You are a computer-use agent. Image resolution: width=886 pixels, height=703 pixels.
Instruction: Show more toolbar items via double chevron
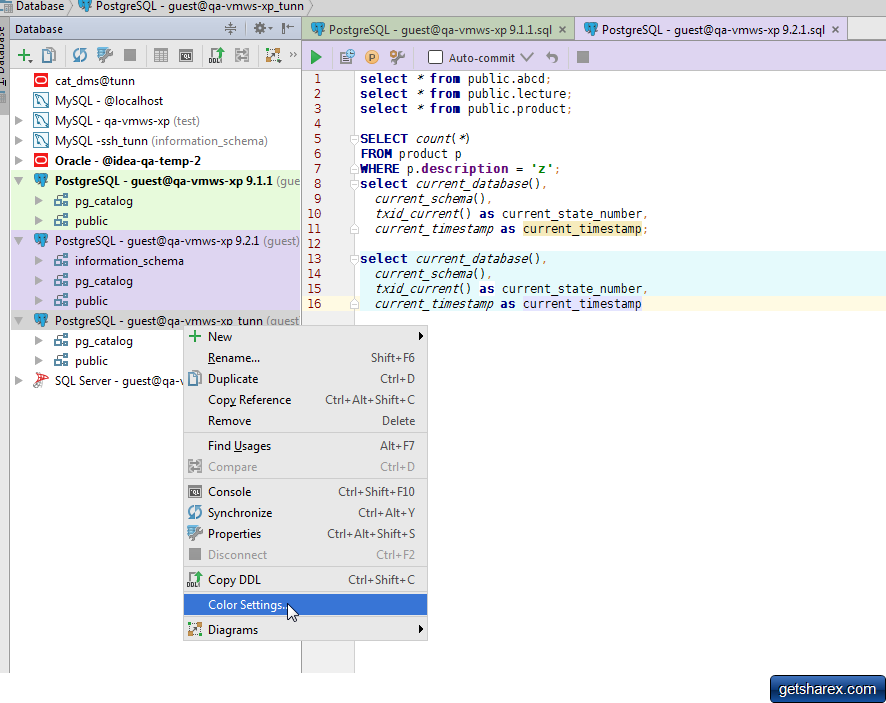293,55
